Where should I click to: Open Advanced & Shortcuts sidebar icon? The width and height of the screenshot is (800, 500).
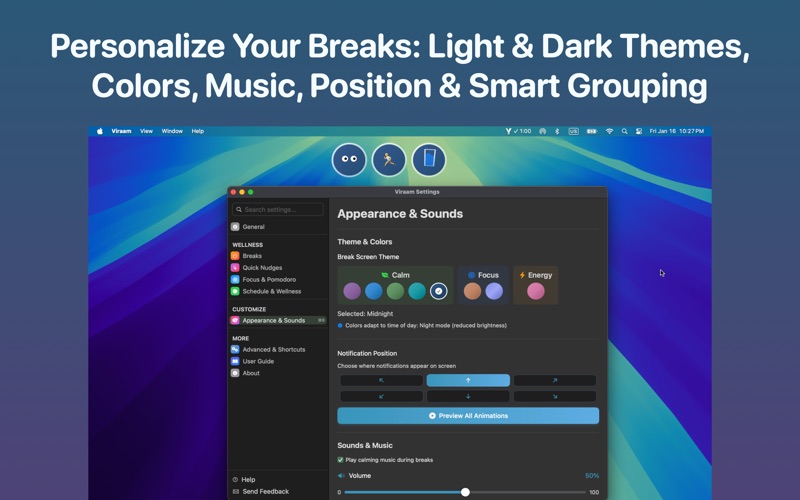tap(235, 349)
